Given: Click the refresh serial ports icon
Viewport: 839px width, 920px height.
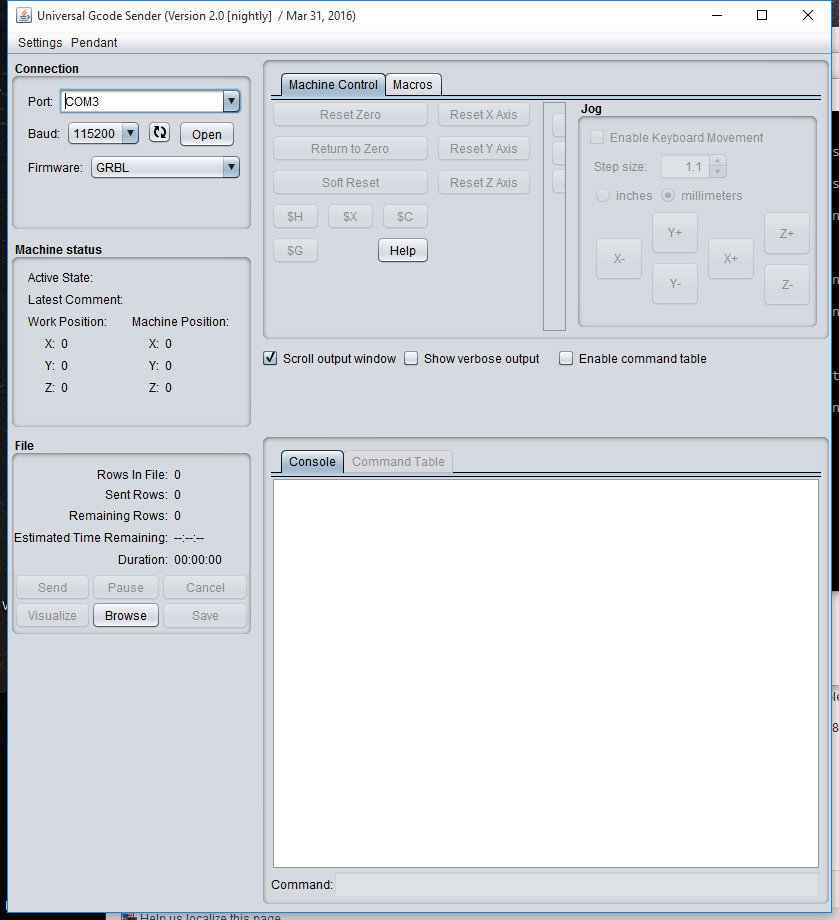Looking at the screenshot, I should pos(160,133).
